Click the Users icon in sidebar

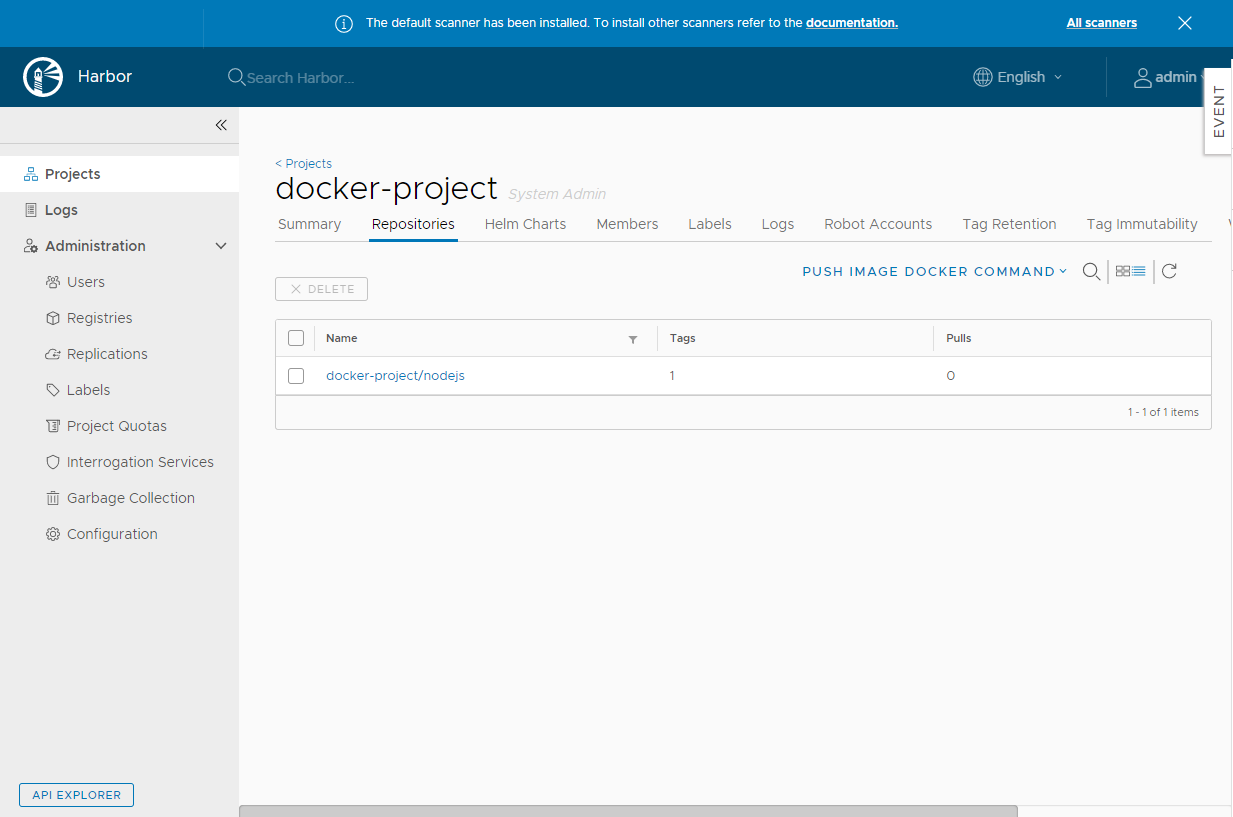pos(53,282)
